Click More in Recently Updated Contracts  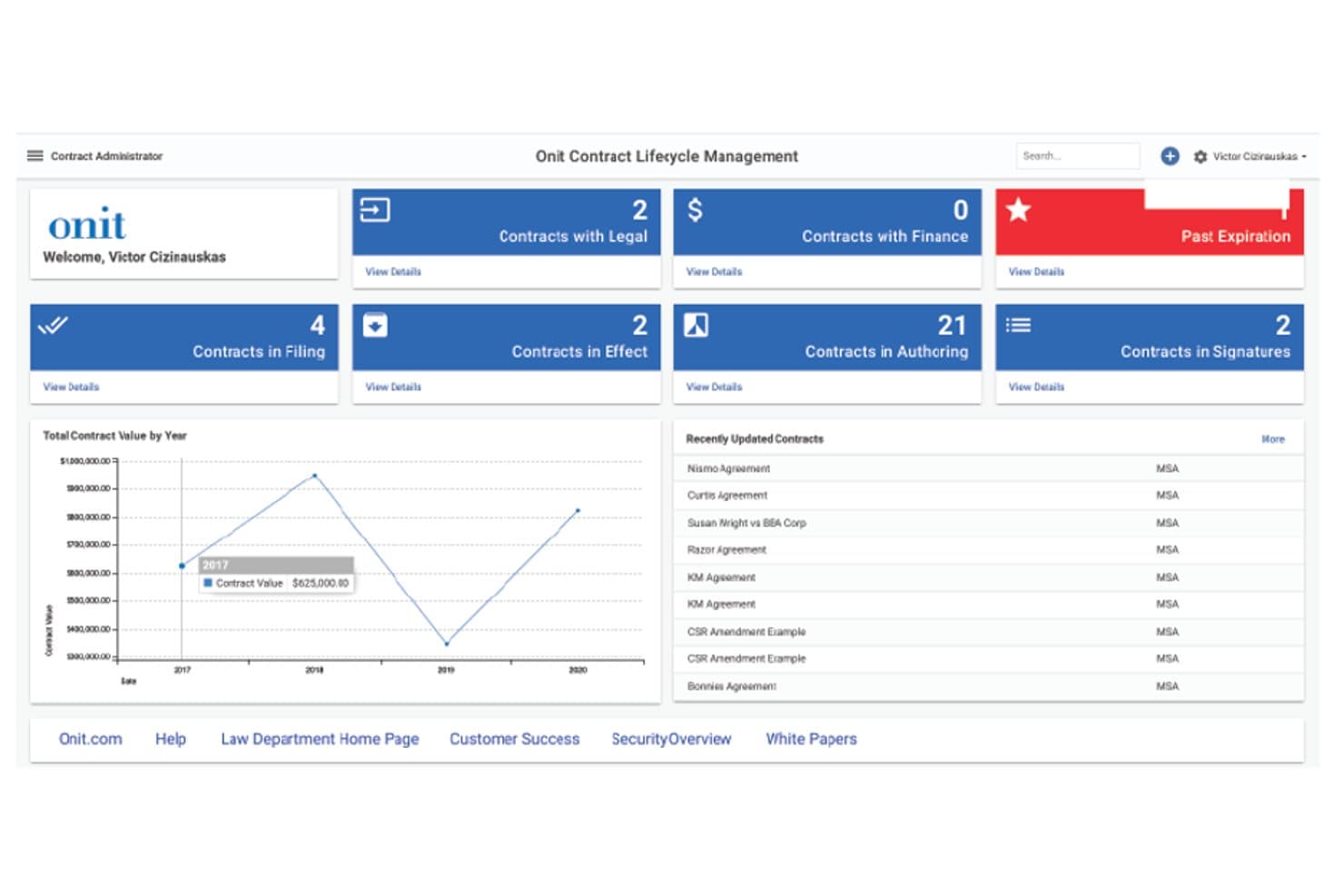point(1272,439)
